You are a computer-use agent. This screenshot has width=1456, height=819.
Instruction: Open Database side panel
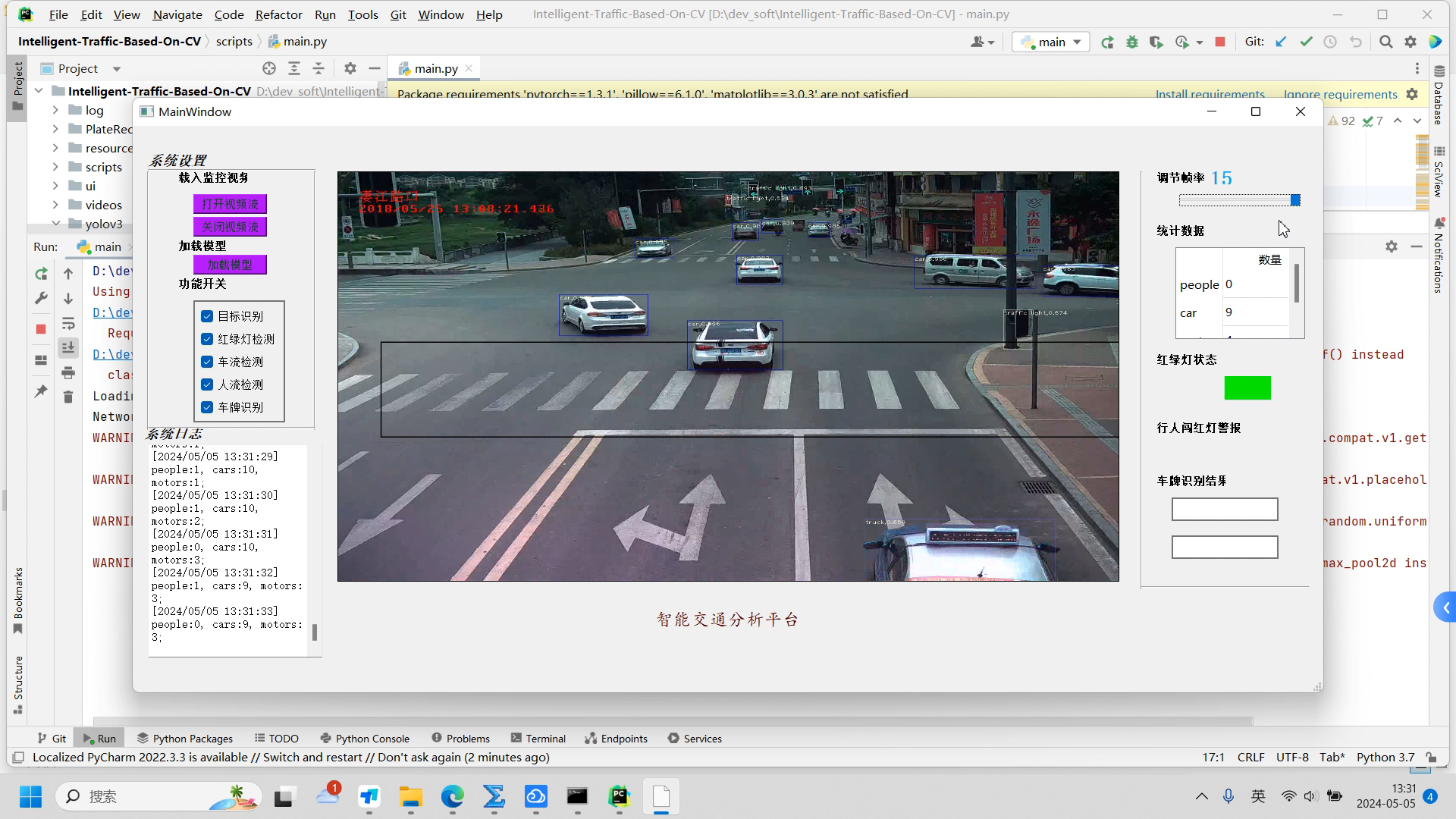1439,96
